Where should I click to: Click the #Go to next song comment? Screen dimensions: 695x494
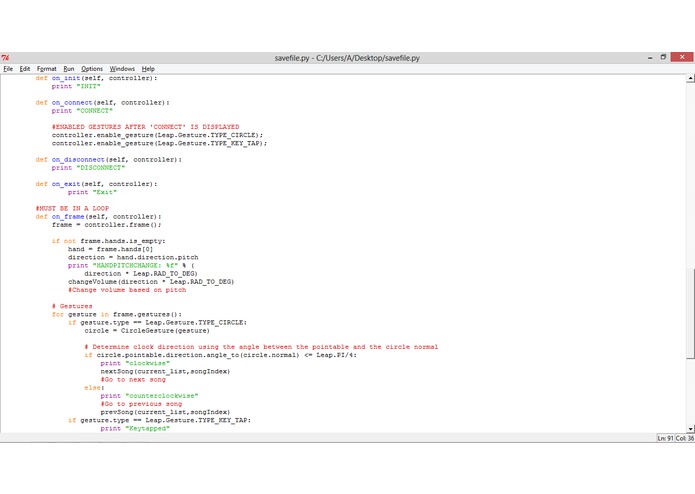pos(133,380)
